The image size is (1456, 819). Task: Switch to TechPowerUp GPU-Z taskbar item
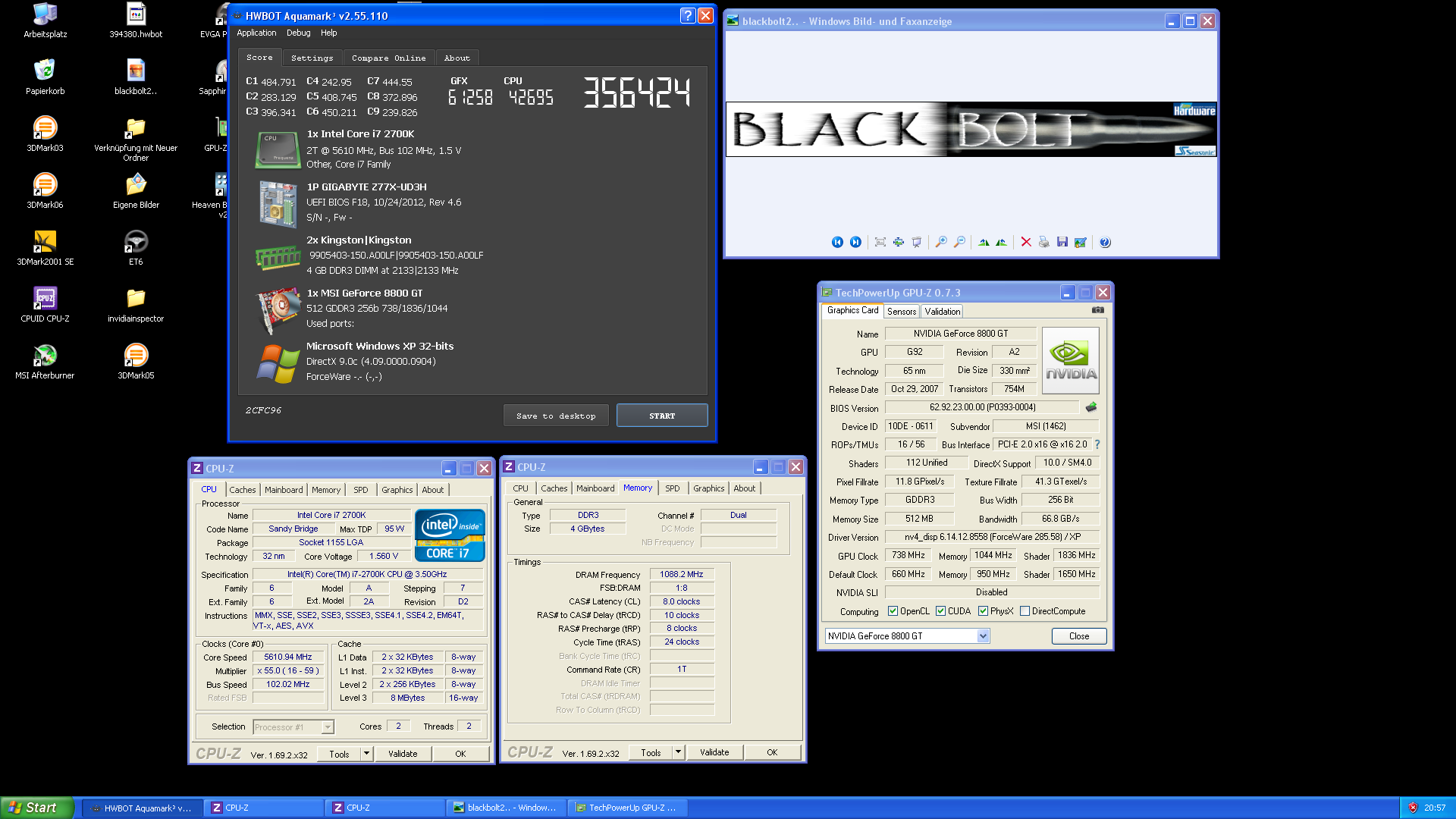pyautogui.click(x=627, y=808)
